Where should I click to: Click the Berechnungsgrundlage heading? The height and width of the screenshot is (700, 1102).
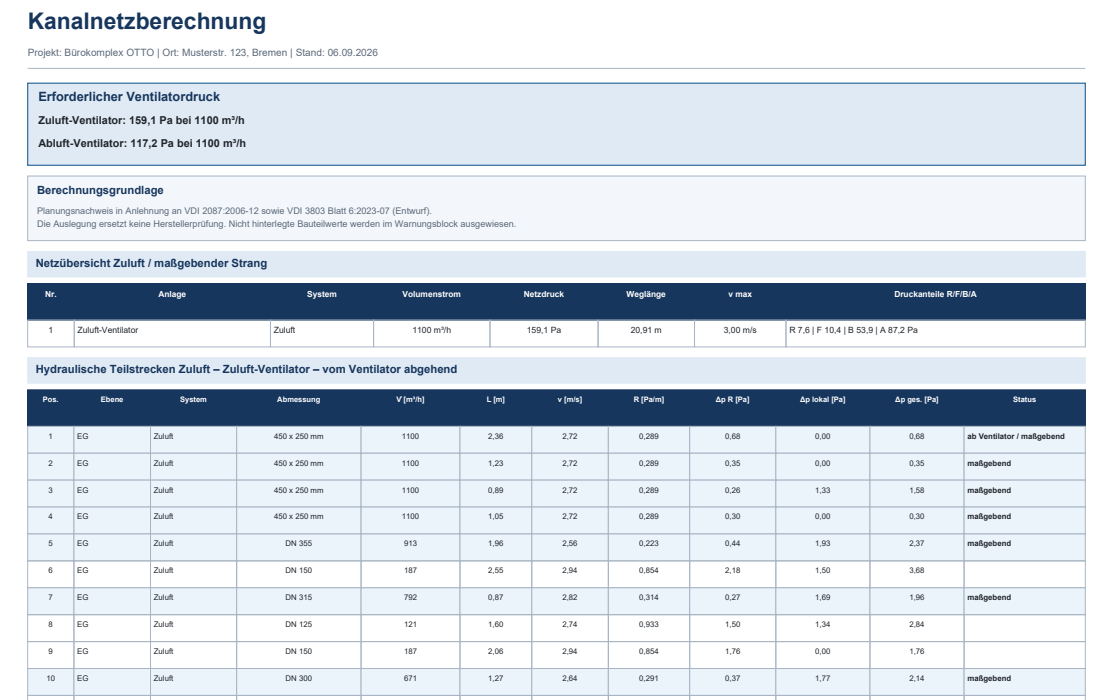(x=100, y=190)
